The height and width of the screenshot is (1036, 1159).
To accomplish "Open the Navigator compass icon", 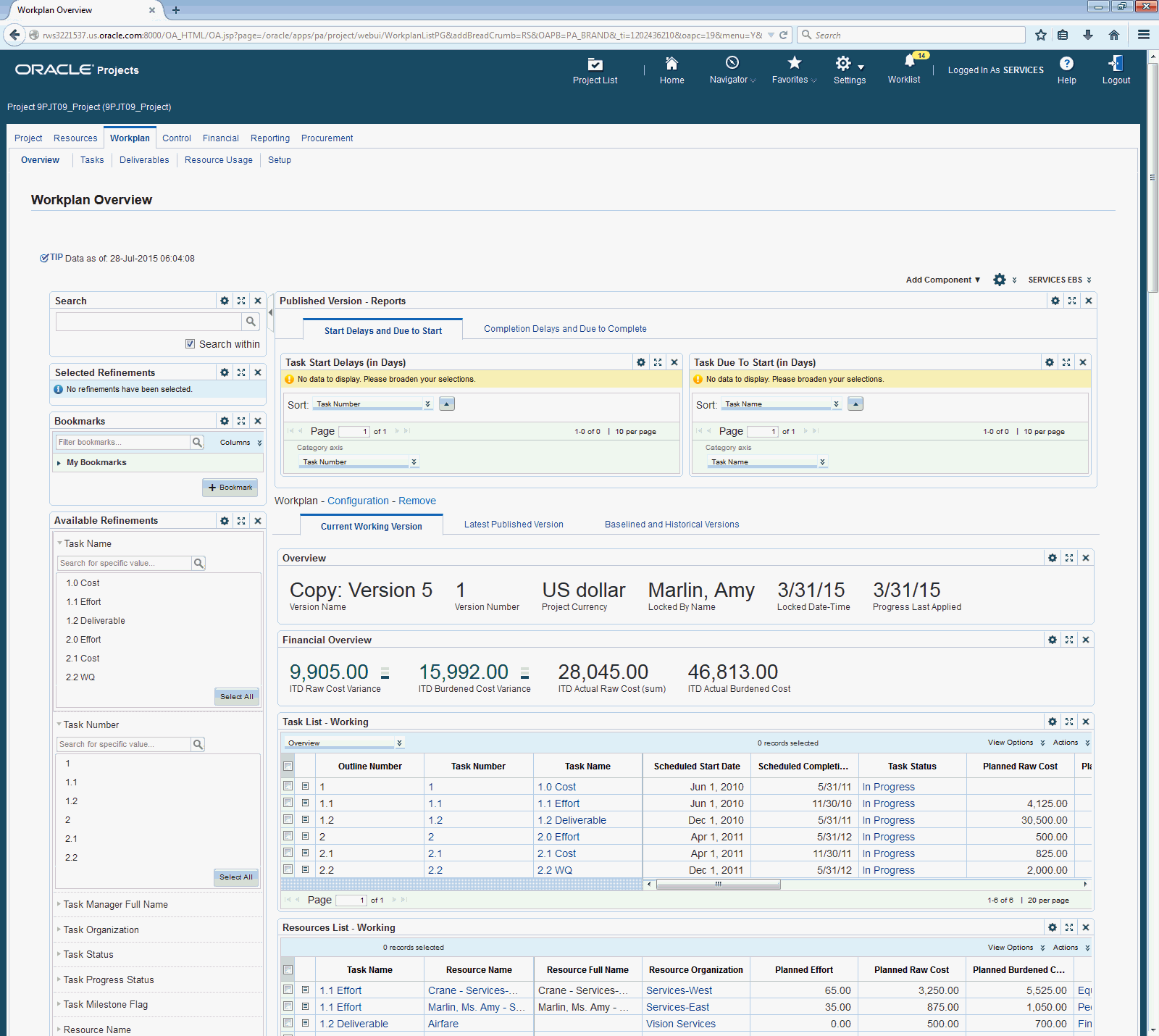I will click(732, 62).
